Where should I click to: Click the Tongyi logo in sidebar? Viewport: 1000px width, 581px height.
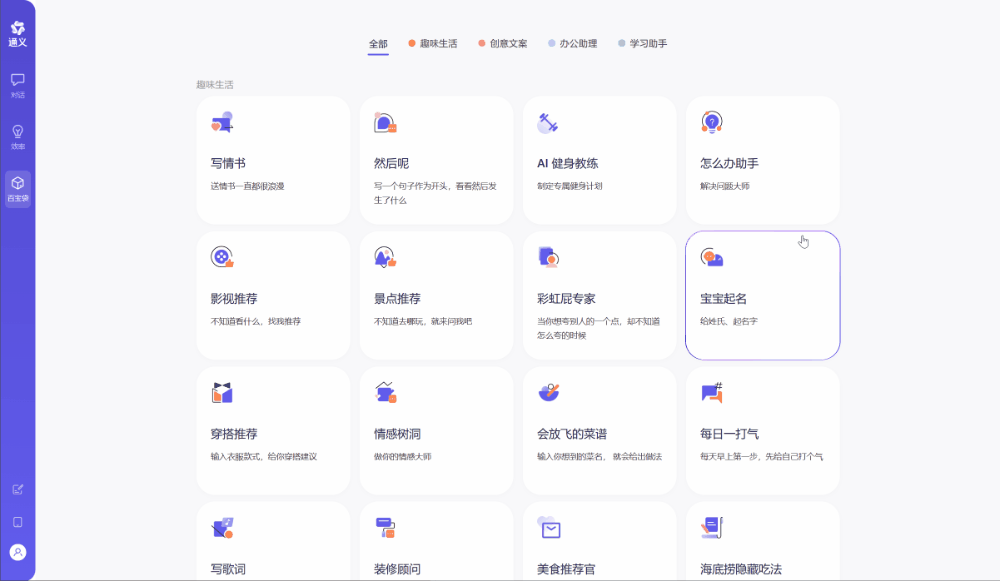pyautogui.click(x=17, y=34)
